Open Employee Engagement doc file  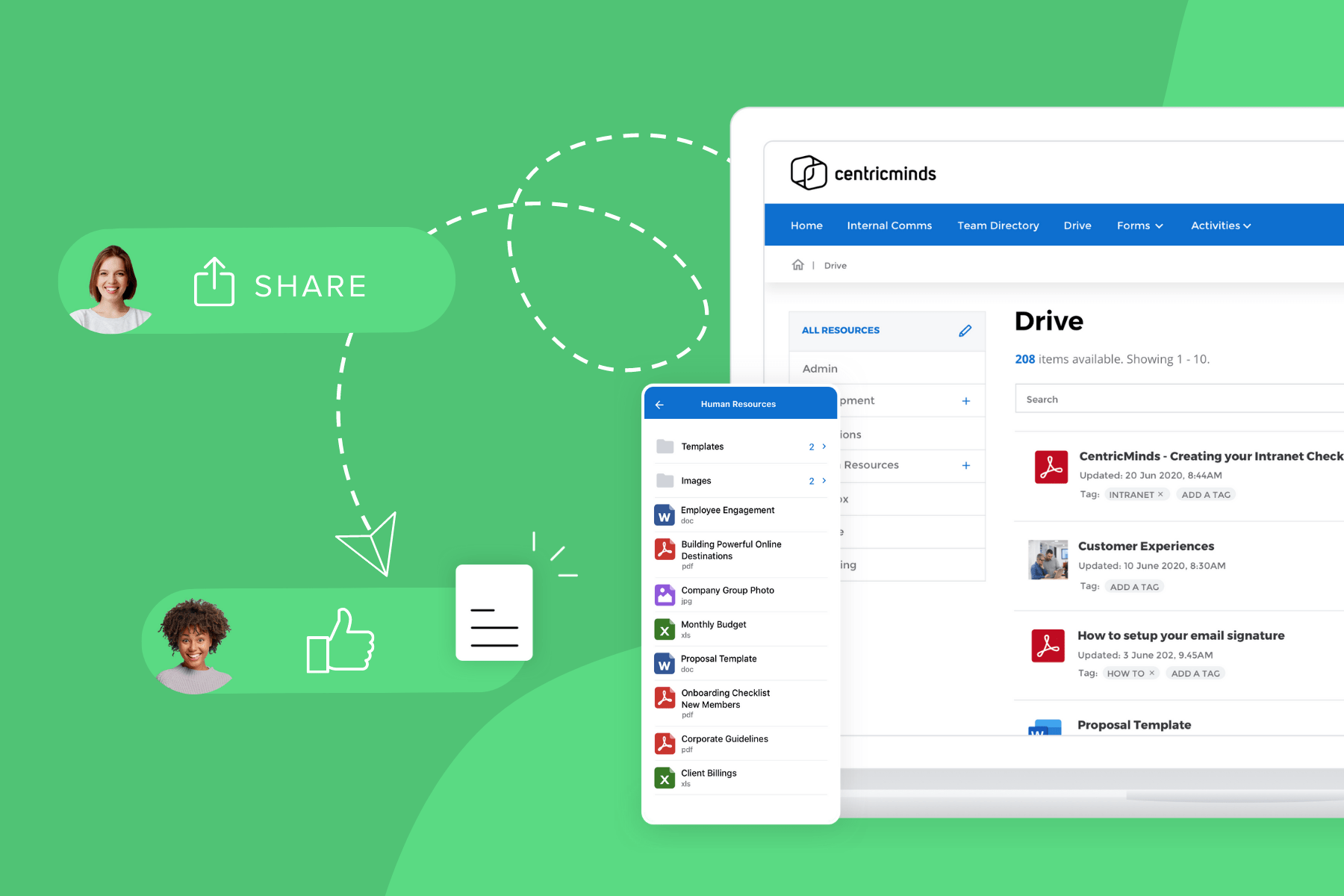coord(741,514)
